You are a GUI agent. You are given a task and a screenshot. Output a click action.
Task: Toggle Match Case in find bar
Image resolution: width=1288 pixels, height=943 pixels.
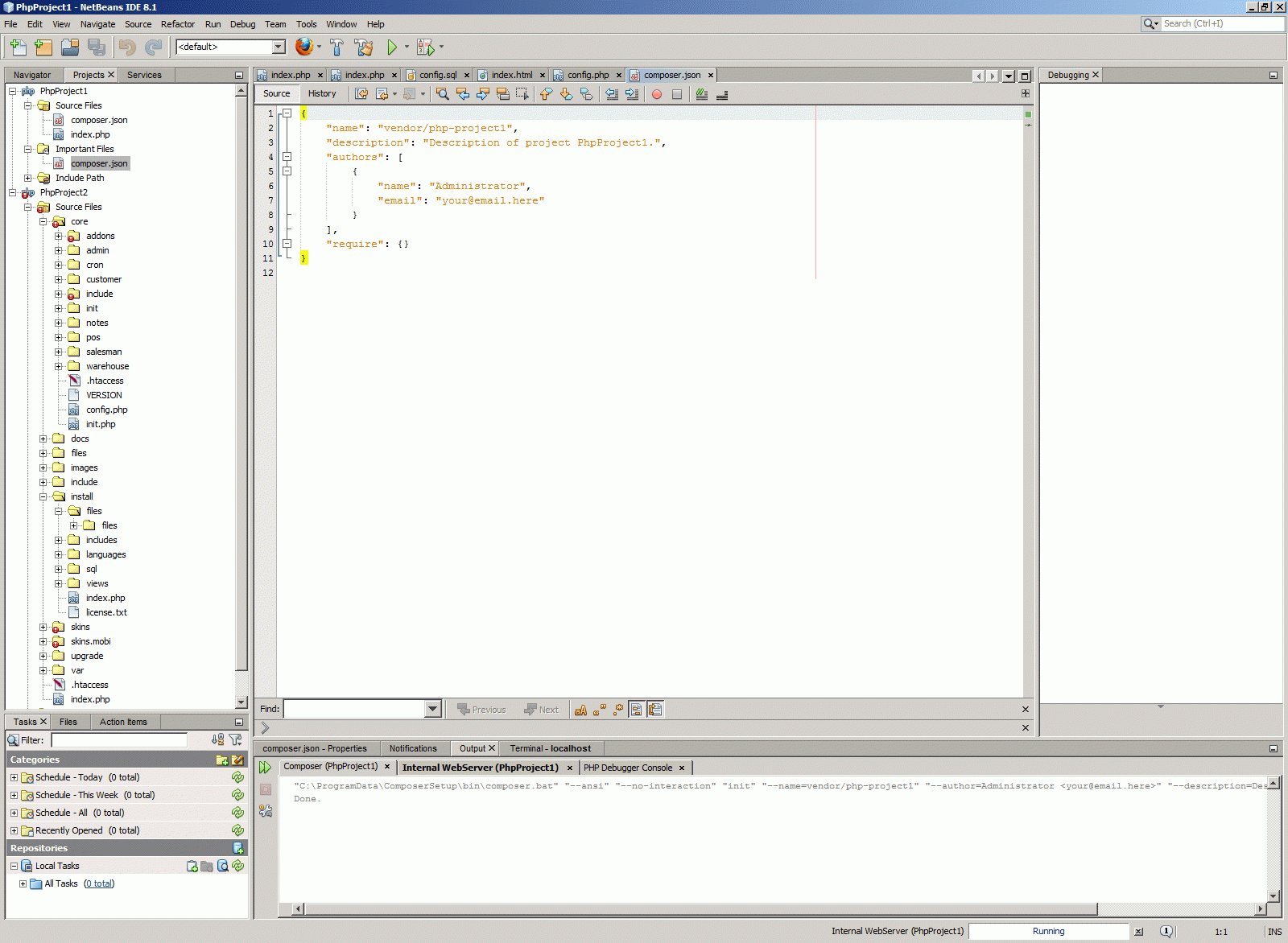(x=580, y=710)
